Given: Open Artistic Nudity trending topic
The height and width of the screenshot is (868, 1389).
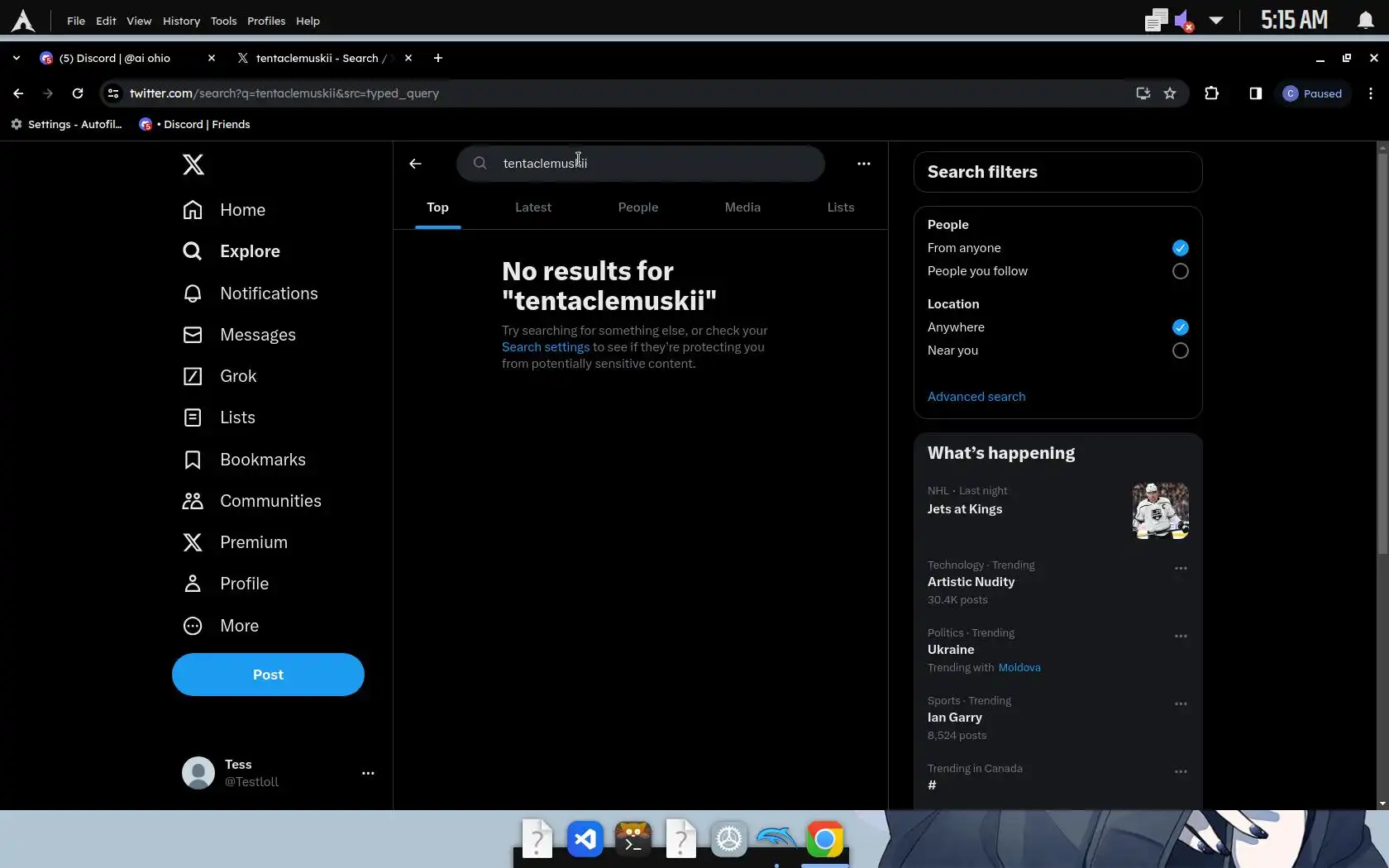Looking at the screenshot, I should point(971,582).
